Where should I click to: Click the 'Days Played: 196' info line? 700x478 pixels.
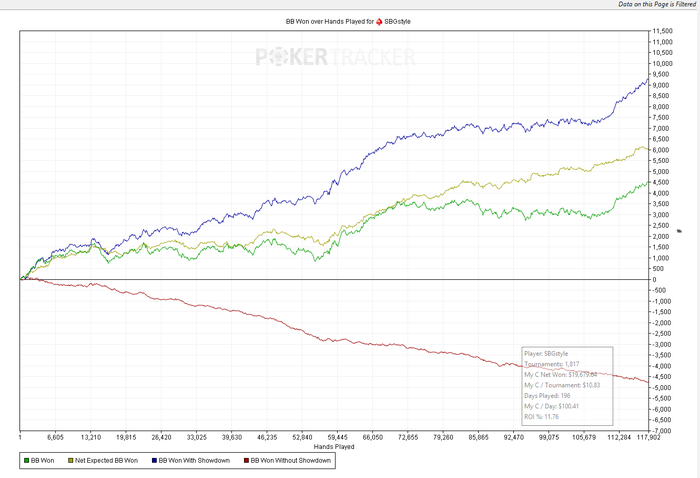547,396
